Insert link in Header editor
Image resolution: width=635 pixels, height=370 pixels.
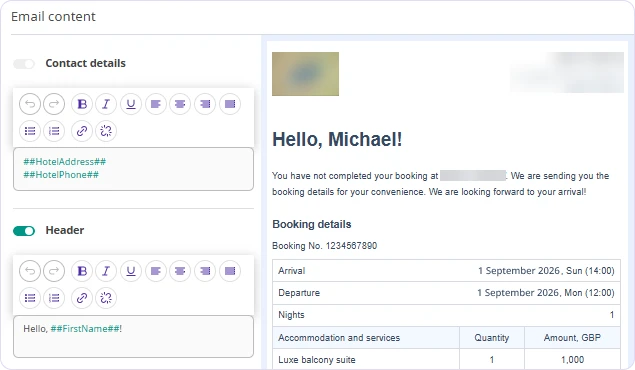pyautogui.click(x=82, y=298)
